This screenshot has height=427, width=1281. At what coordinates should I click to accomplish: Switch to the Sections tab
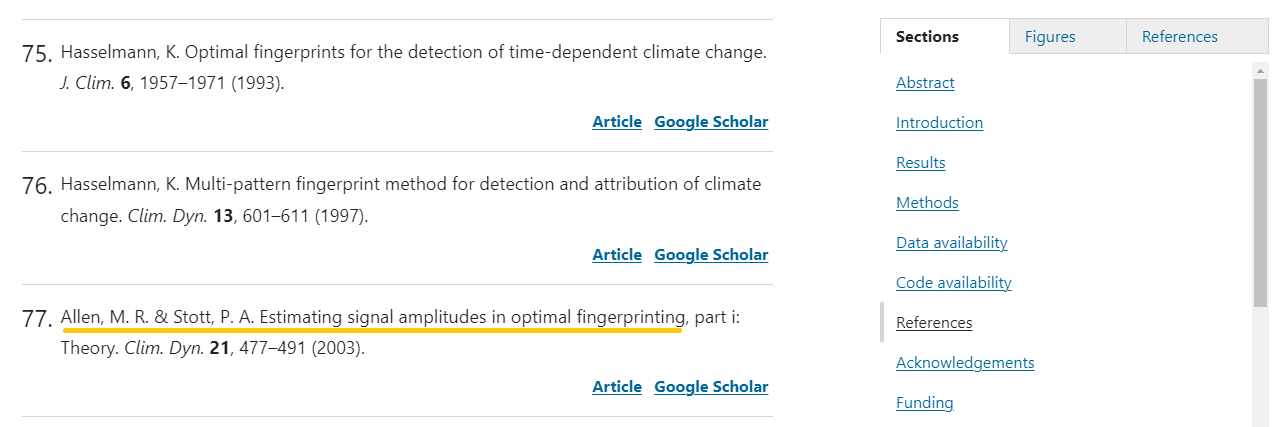point(927,37)
